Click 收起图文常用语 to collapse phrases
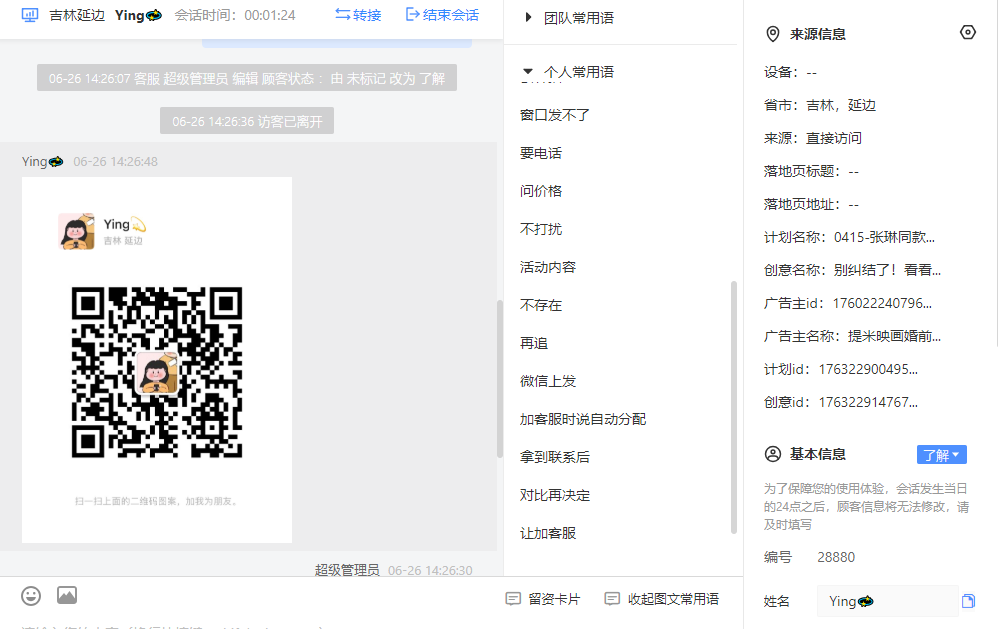Image resolution: width=998 pixels, height=629 pixels. point(662,599)
